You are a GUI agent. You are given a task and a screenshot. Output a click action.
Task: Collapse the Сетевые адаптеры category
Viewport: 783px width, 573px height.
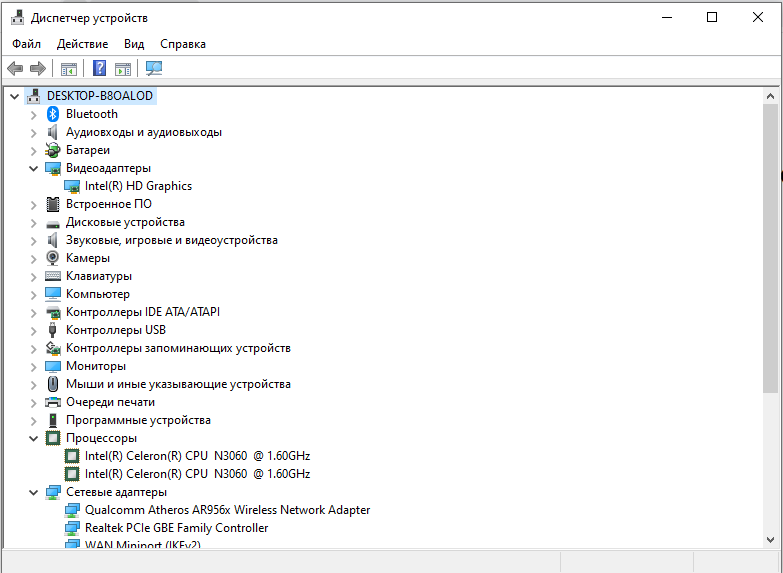click(x=33, y=492)
